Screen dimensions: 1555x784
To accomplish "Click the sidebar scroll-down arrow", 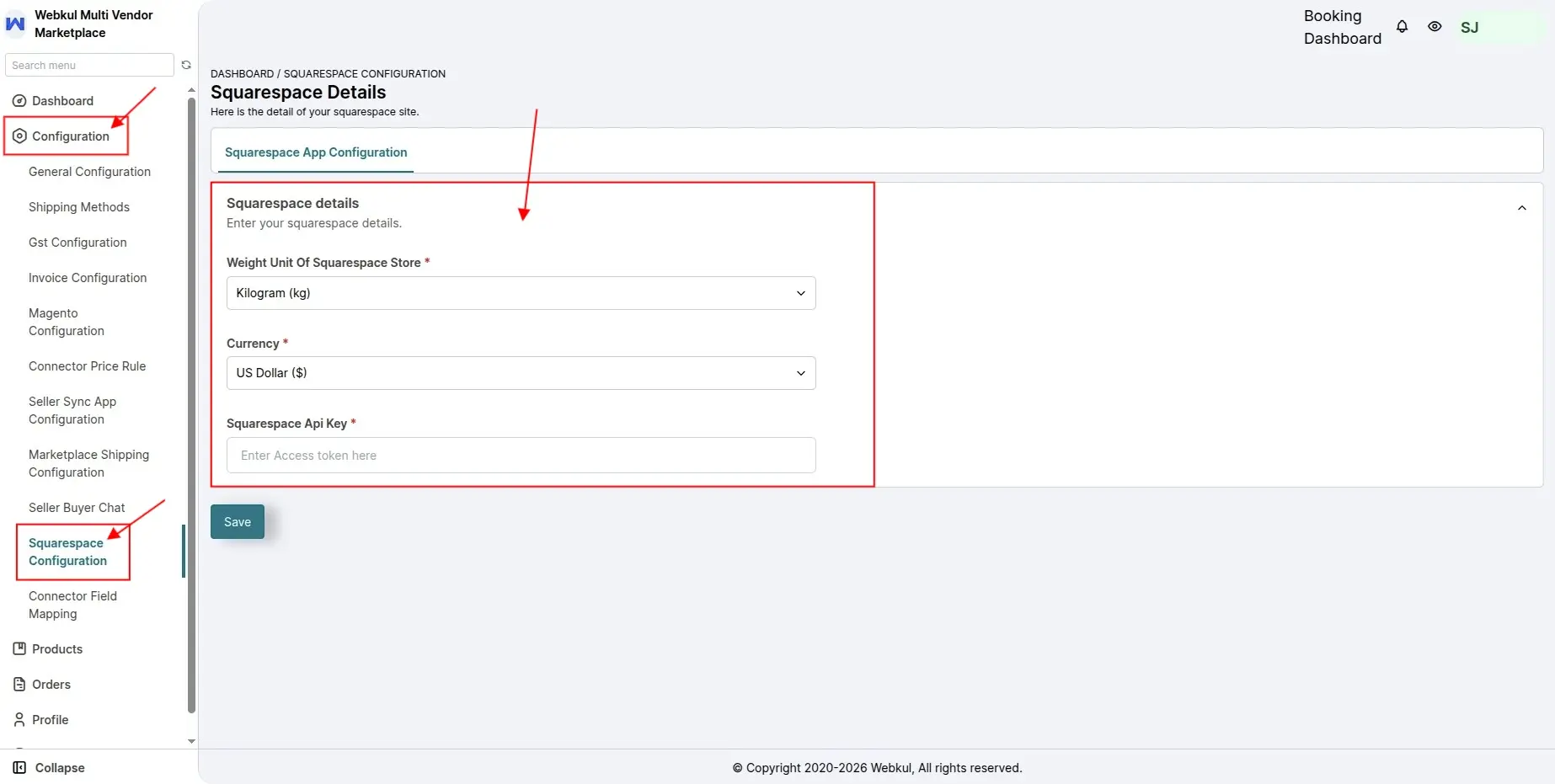I will [x=191, y=742].
